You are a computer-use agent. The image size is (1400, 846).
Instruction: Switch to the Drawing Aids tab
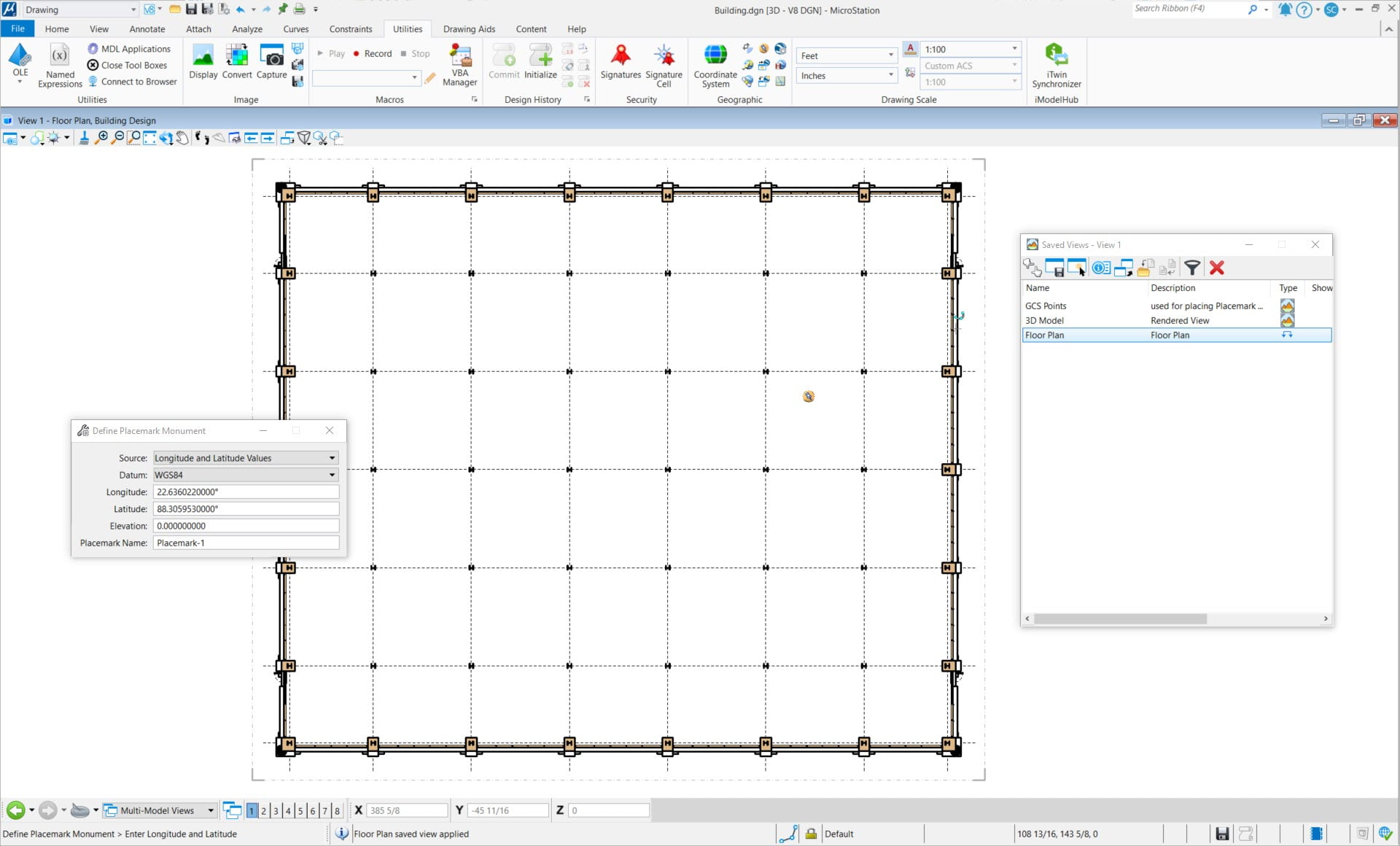[469, 29]
